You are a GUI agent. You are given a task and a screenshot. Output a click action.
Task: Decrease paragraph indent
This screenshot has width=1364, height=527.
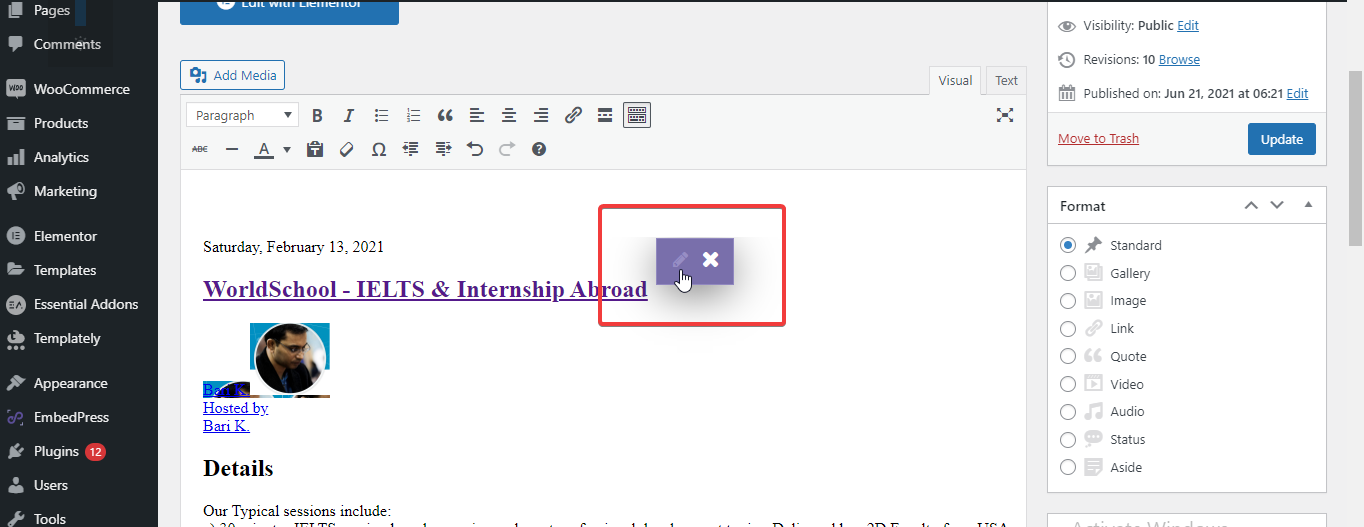click(411, 149)
